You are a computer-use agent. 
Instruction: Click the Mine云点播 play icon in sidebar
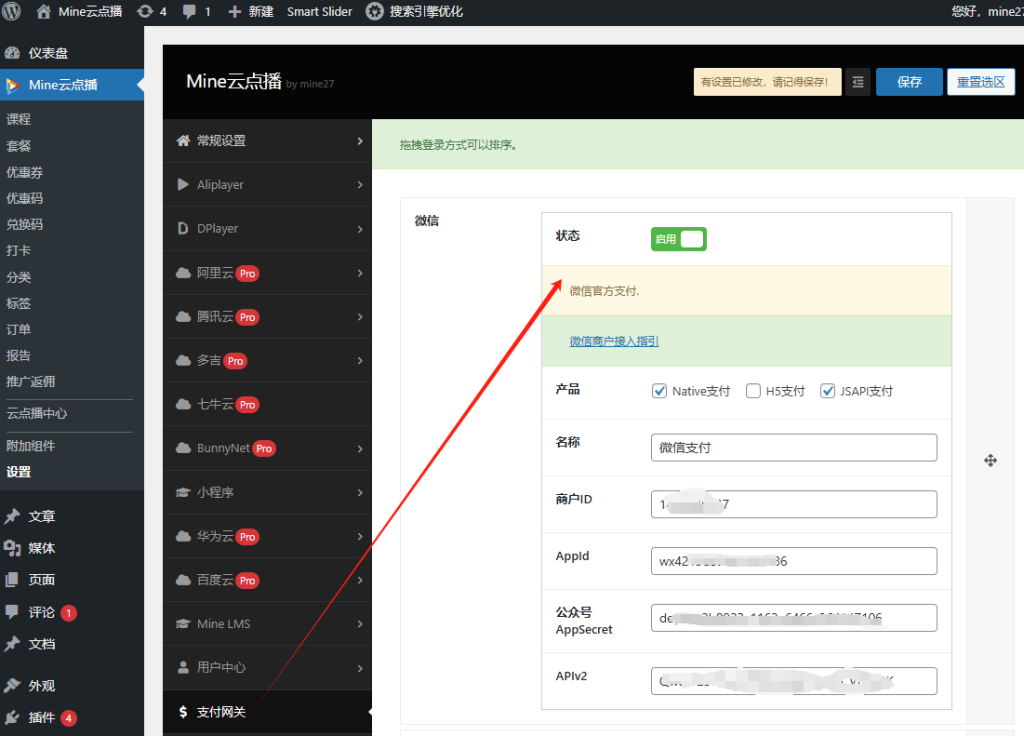coord(12,85)
